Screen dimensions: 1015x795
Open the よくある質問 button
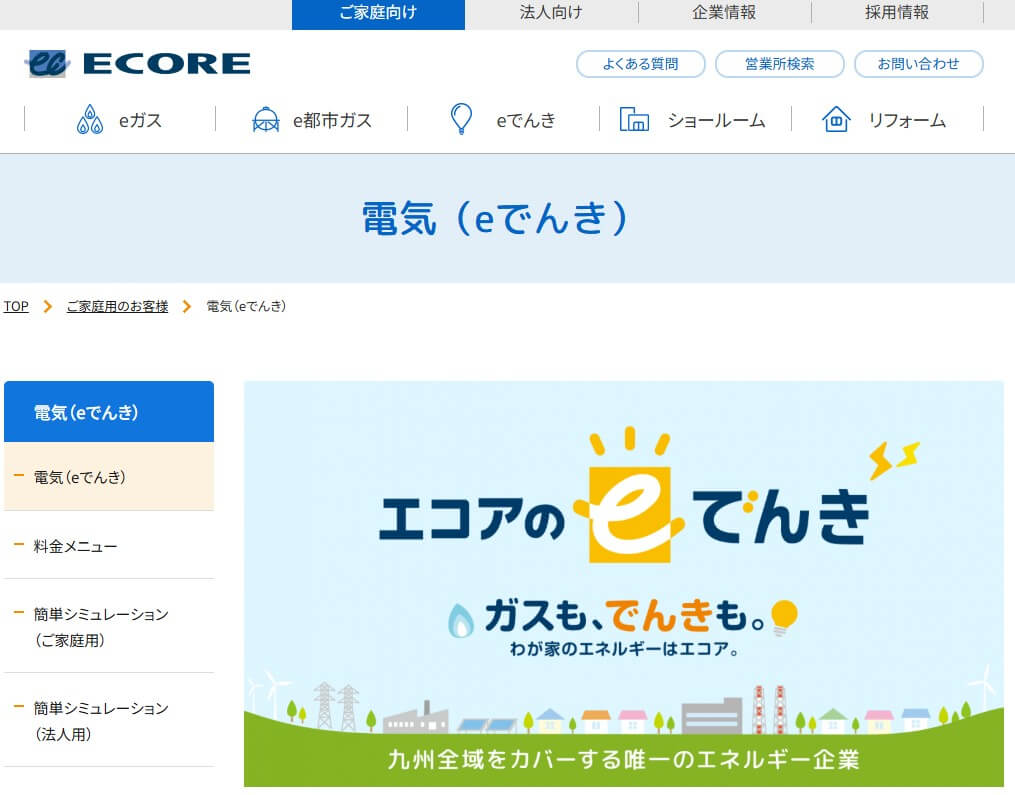click(x=641, y=63)
